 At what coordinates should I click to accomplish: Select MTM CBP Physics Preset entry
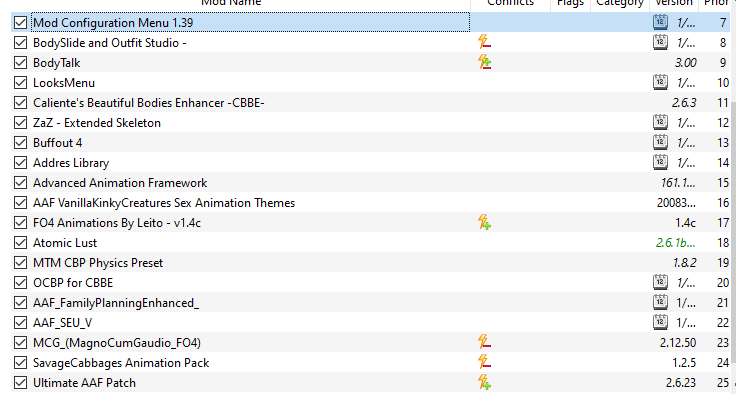(98, 263)
